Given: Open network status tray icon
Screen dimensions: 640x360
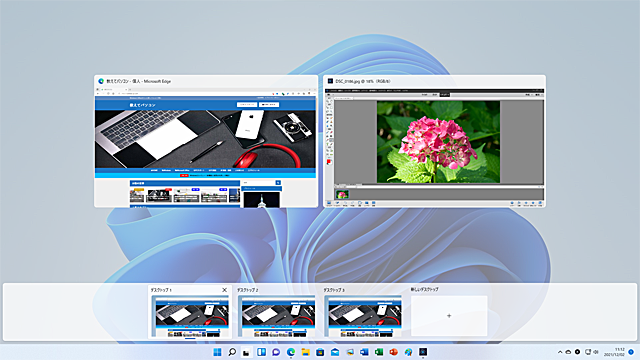Looking at the screenshot, I should coord(588,352).
